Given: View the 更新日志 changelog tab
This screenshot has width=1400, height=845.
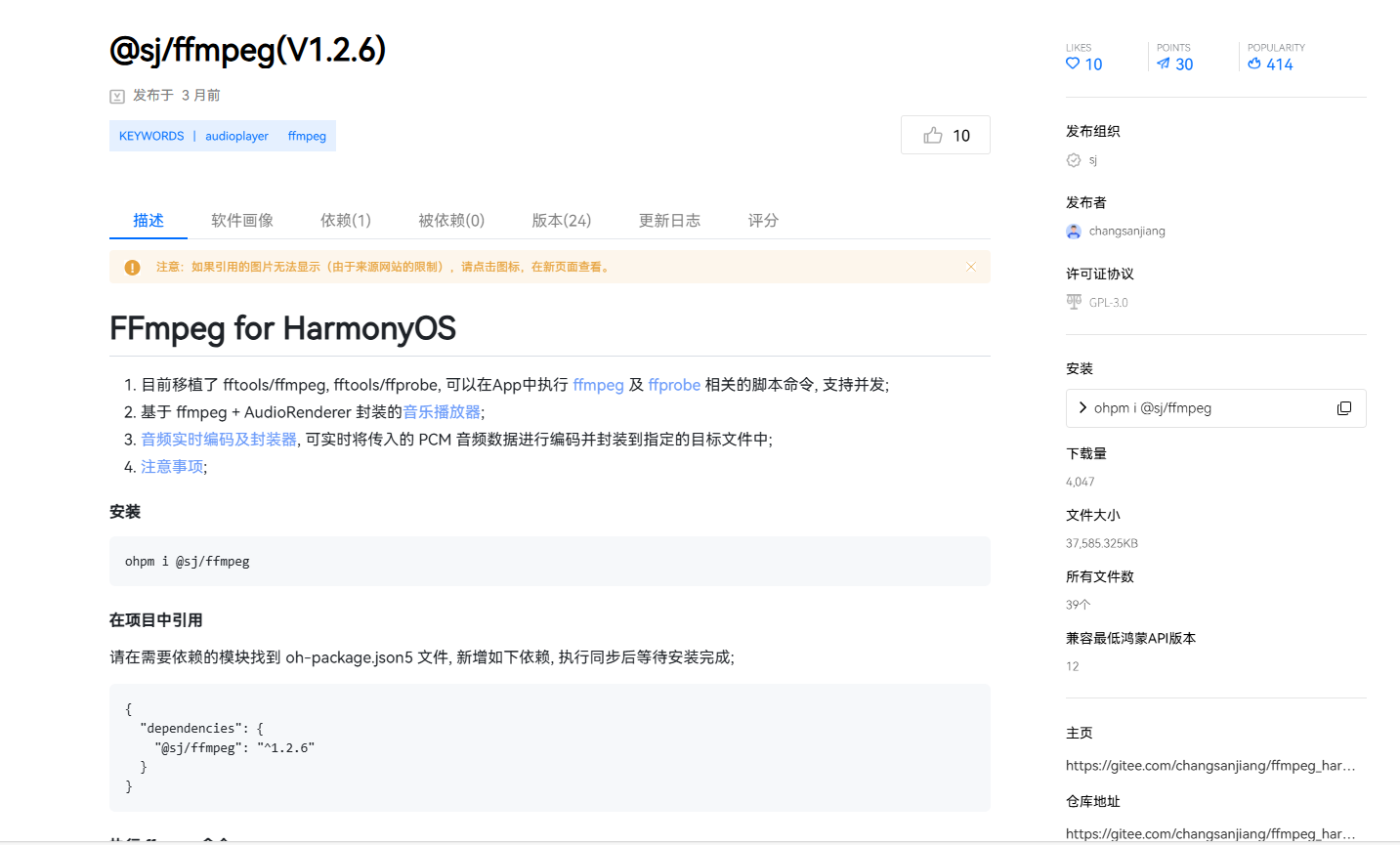Looking at the screenshot, I should [669, 221].
